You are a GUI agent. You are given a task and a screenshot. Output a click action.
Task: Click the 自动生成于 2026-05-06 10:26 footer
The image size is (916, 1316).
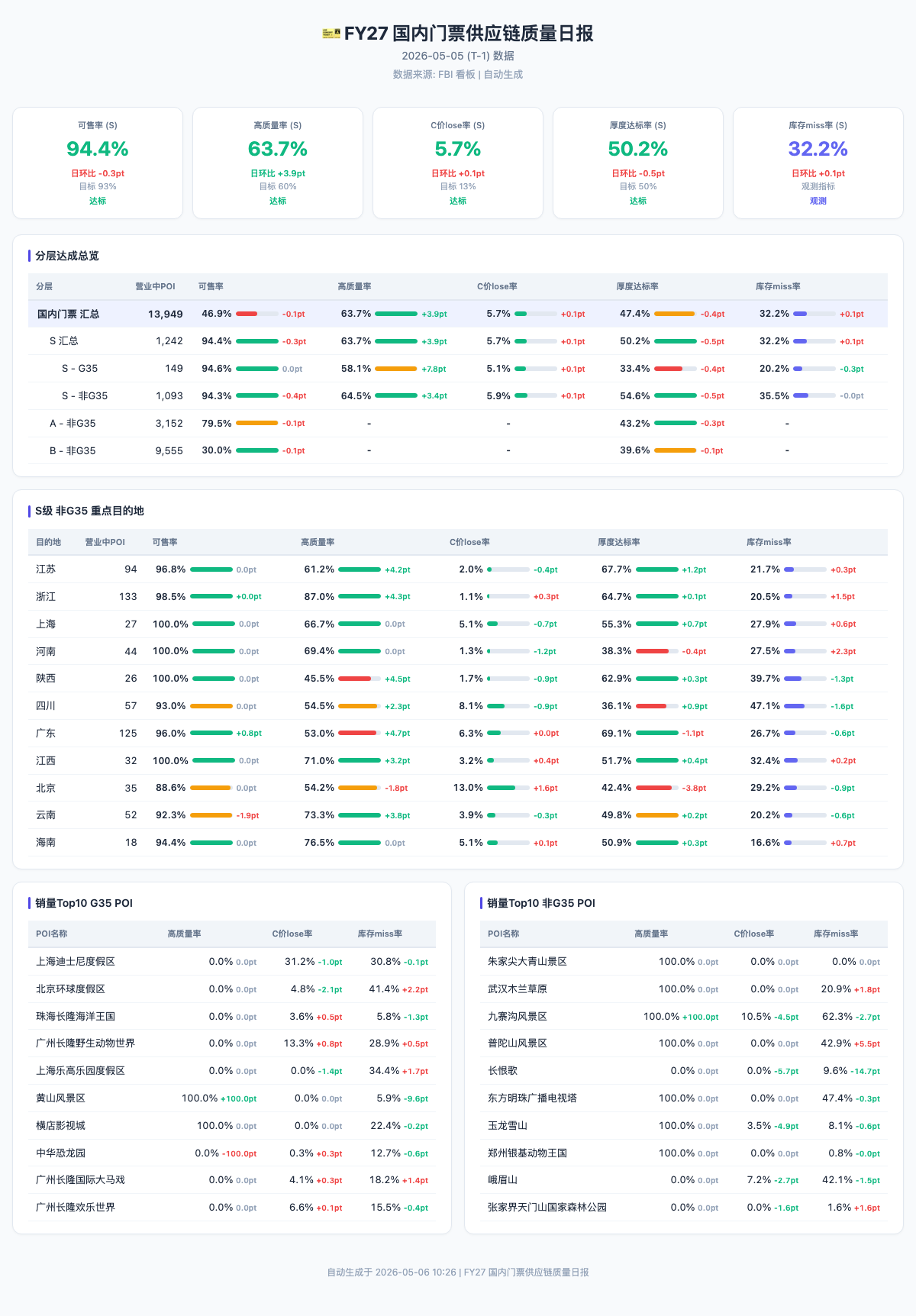(x=392, y=1272)
